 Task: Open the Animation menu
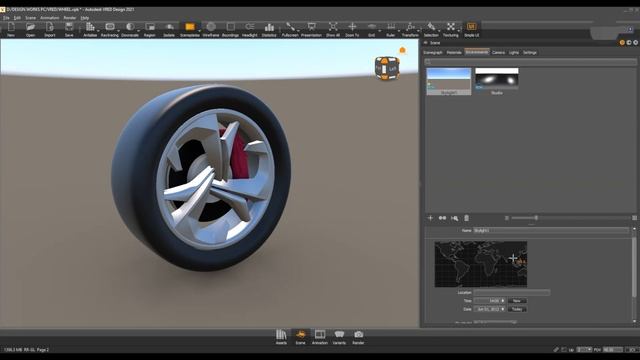(50, 18)
